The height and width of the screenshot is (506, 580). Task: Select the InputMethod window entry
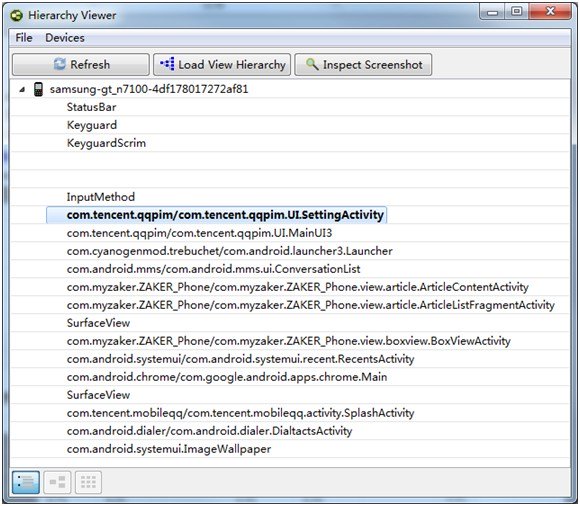(x=101, y=197)
